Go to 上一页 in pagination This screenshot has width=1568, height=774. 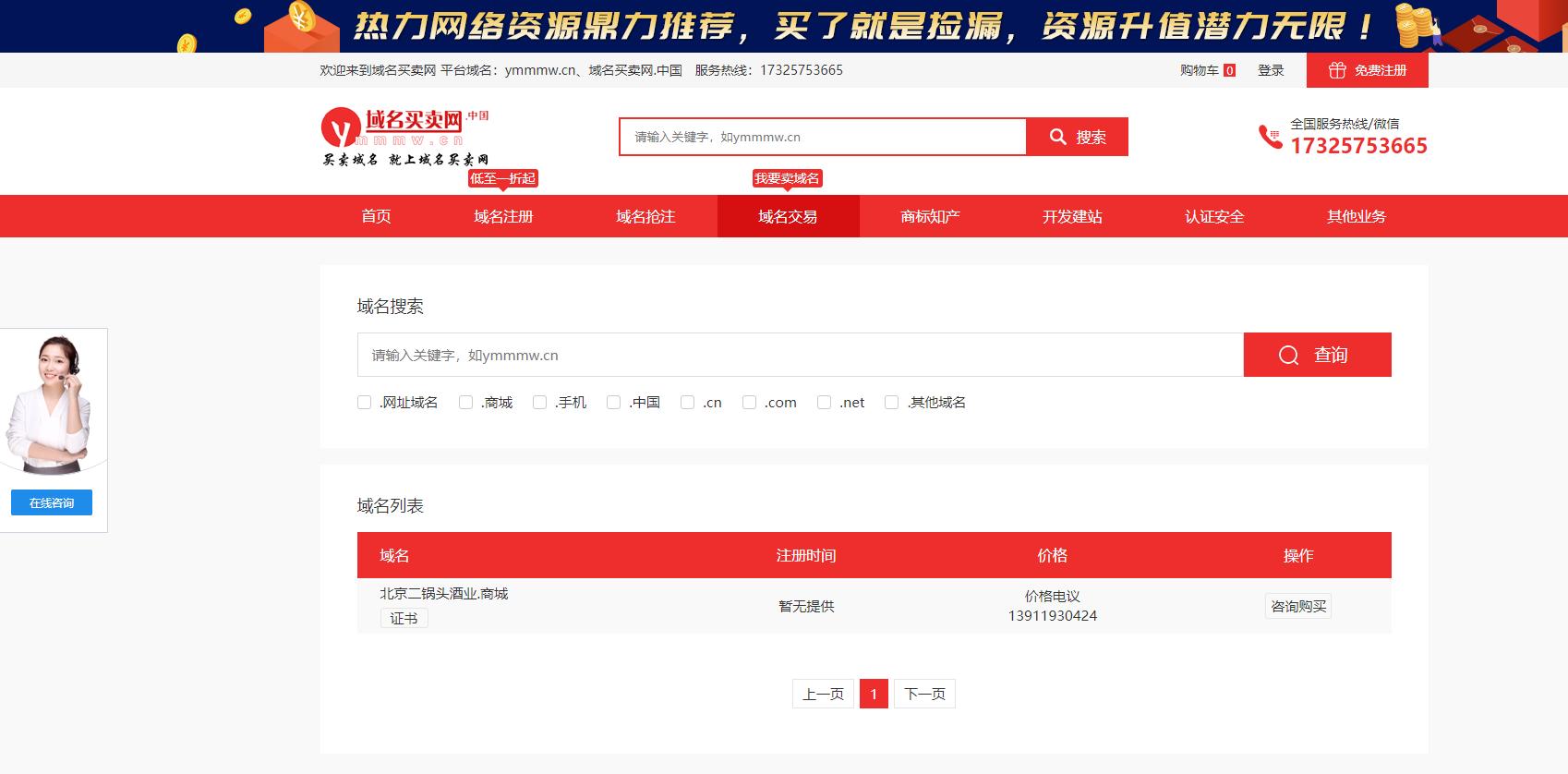point(823,694)
